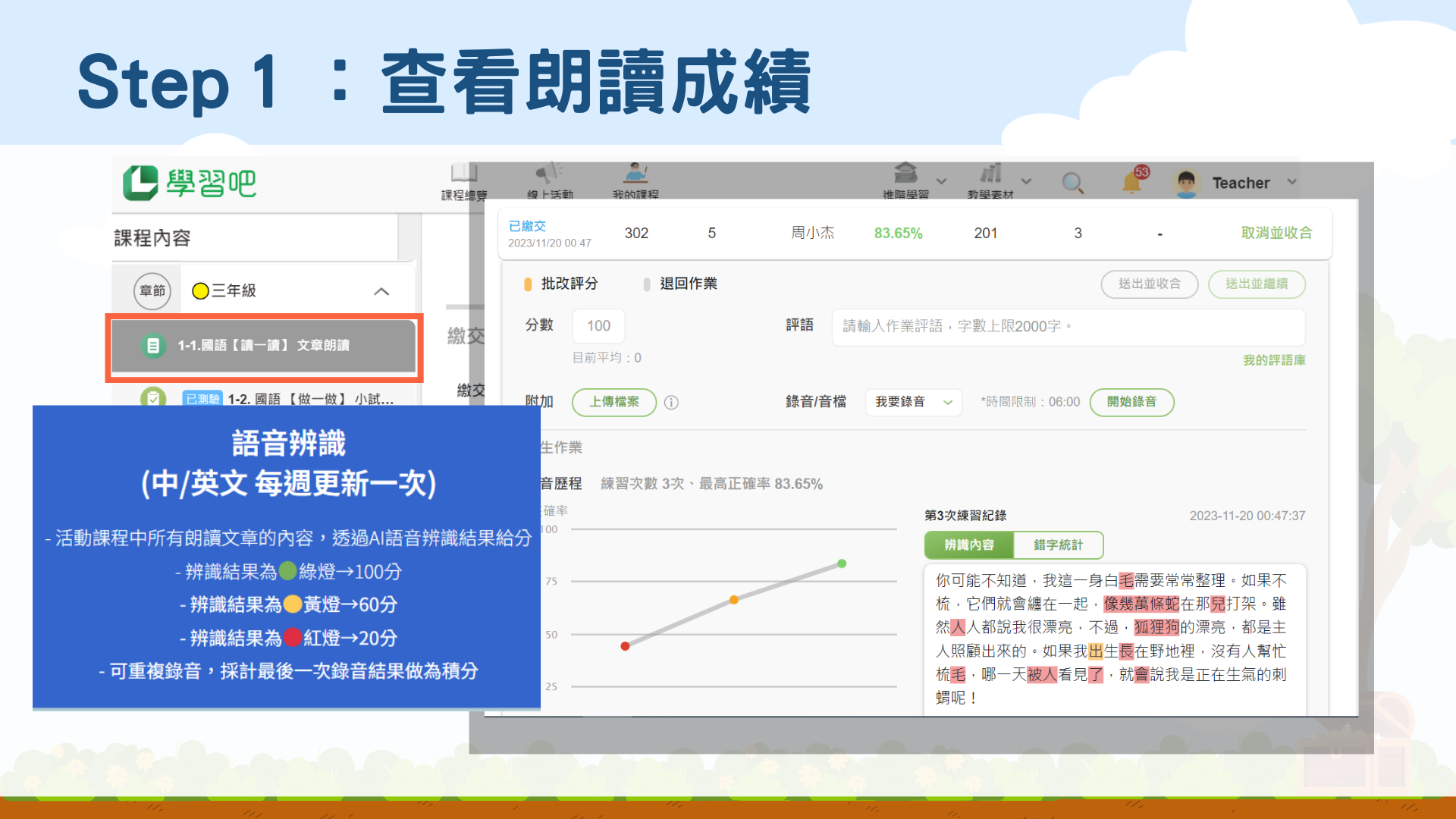Click the 83.65% accuracy value
1456x819 pixels.
coord(898,233)
